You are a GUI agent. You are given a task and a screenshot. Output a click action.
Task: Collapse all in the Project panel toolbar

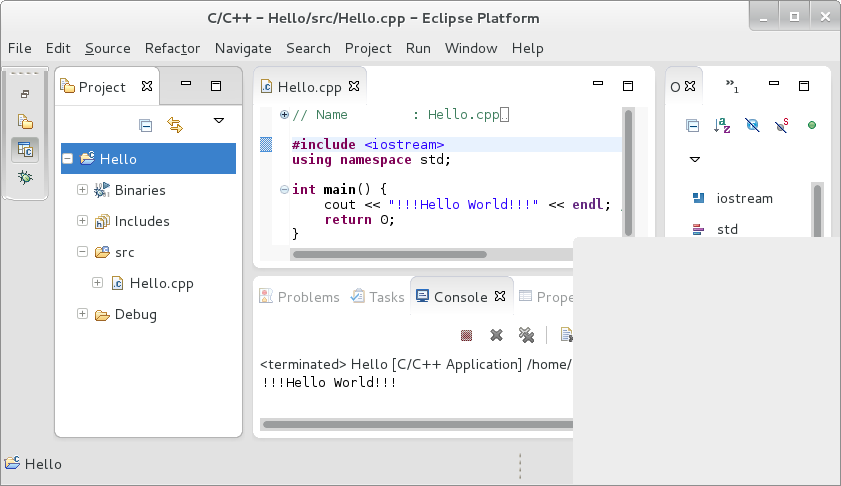(145, 126)
